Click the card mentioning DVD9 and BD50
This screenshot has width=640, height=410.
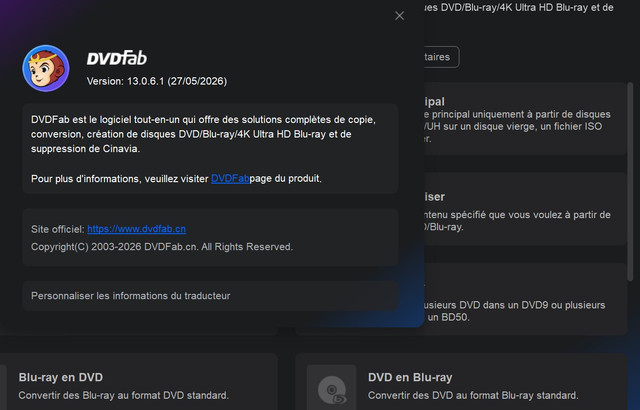[525, 299]
